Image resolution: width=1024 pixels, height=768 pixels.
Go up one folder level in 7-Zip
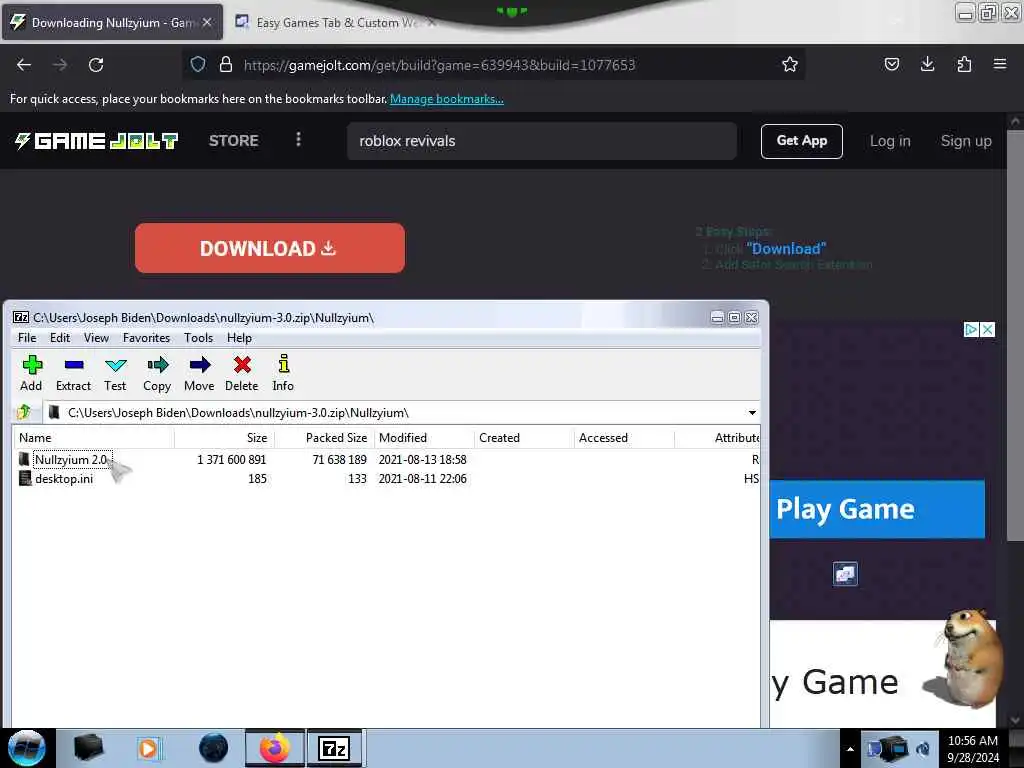point(24,412)
